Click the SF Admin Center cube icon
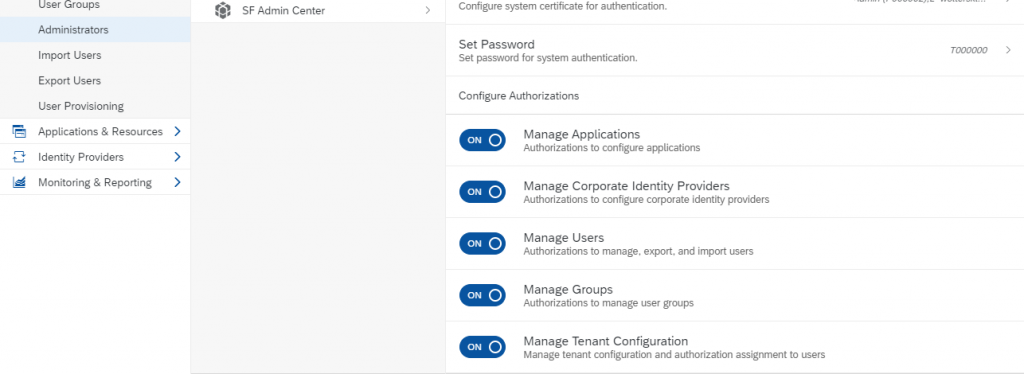Screen dimensions: 1024x374 point(223,10)
